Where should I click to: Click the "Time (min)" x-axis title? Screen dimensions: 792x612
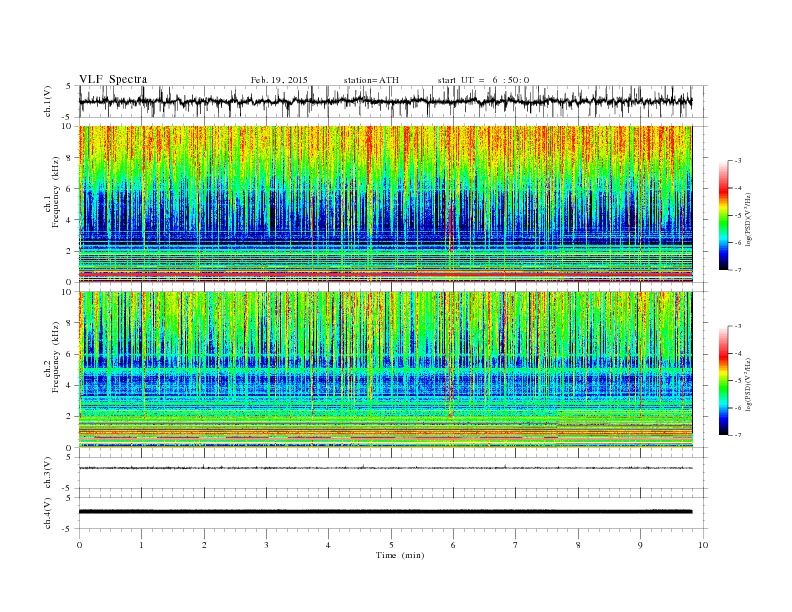(x=400, y=555)
